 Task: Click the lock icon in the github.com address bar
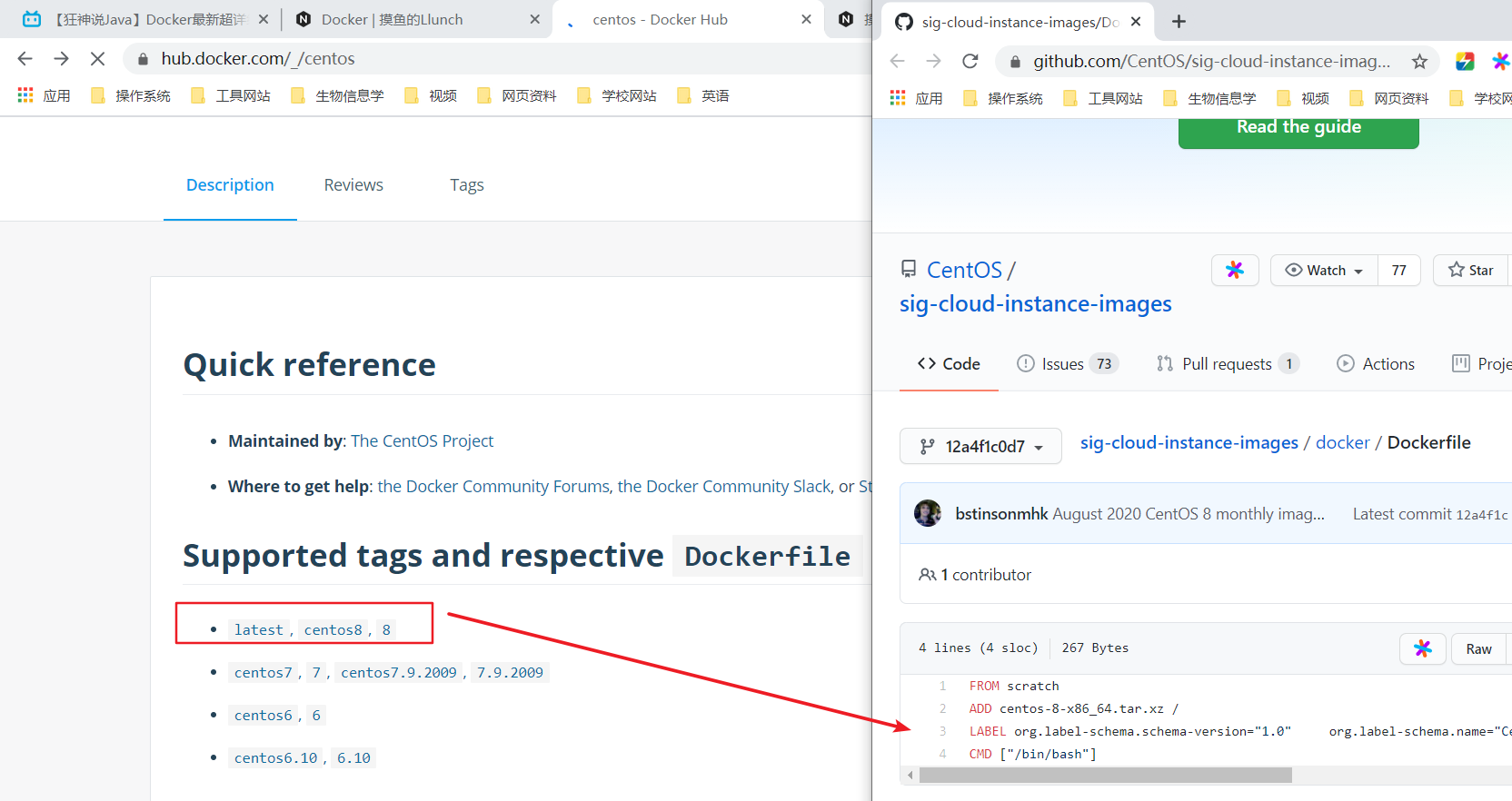click(1014, 62)
